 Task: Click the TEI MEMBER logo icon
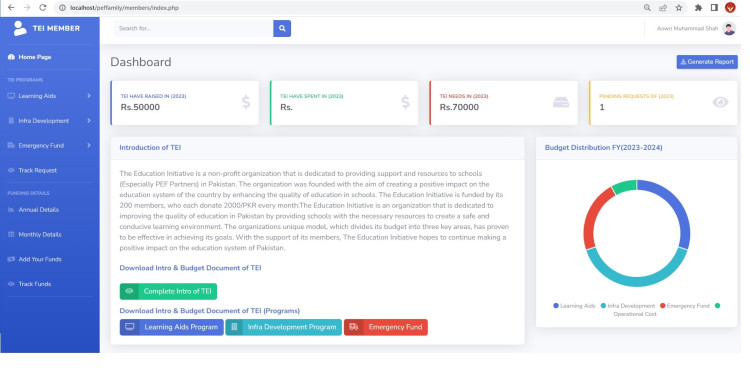[x=20, y=28]
